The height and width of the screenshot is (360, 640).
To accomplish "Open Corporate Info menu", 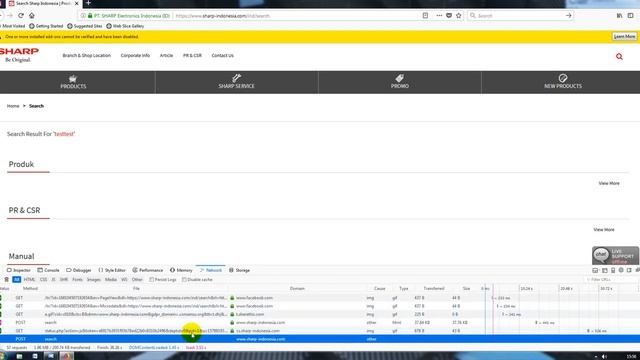I will tap(135, 56).
